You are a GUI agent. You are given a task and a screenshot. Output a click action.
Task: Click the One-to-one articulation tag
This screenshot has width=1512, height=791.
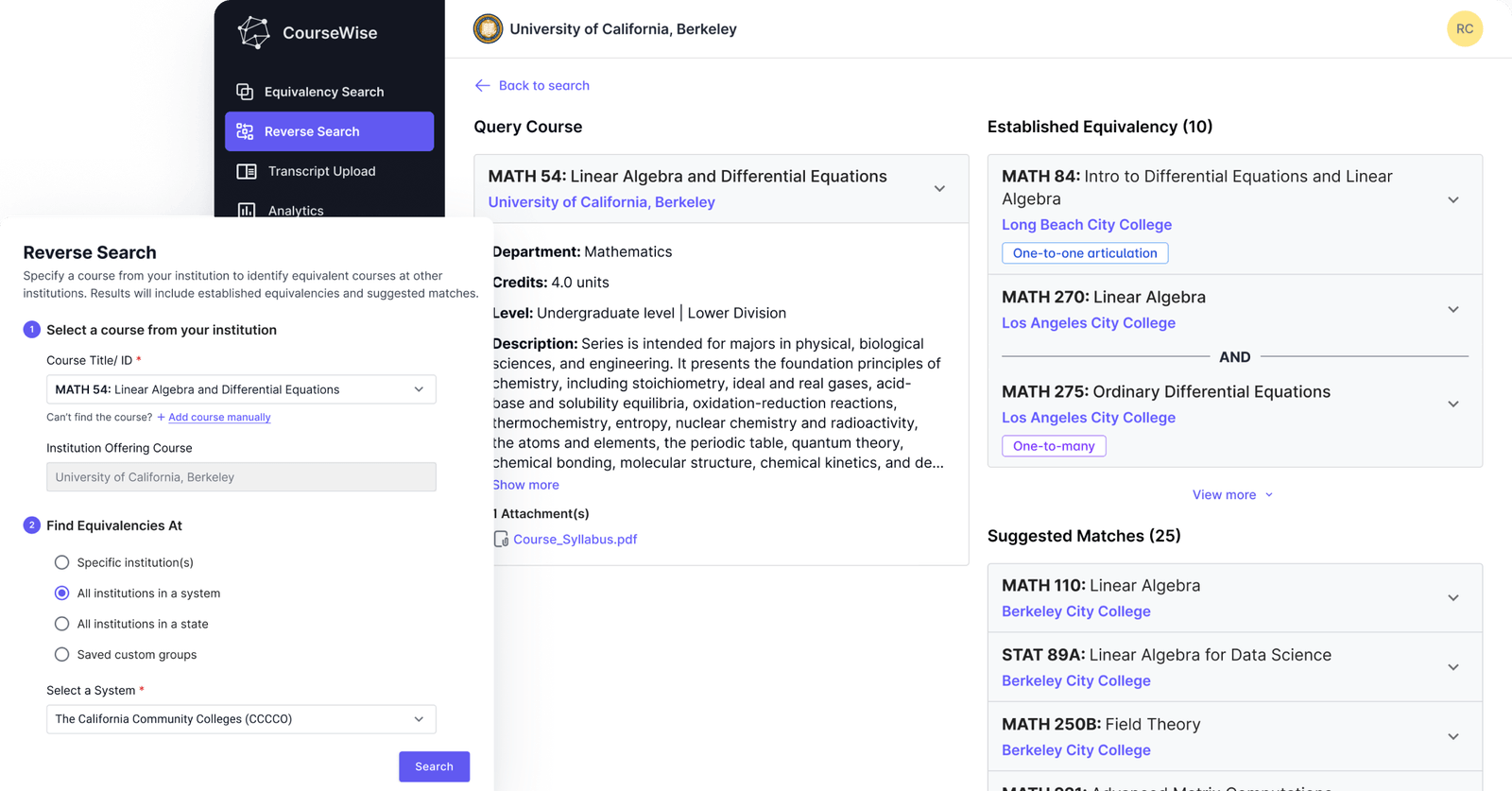click(1085, 253)
